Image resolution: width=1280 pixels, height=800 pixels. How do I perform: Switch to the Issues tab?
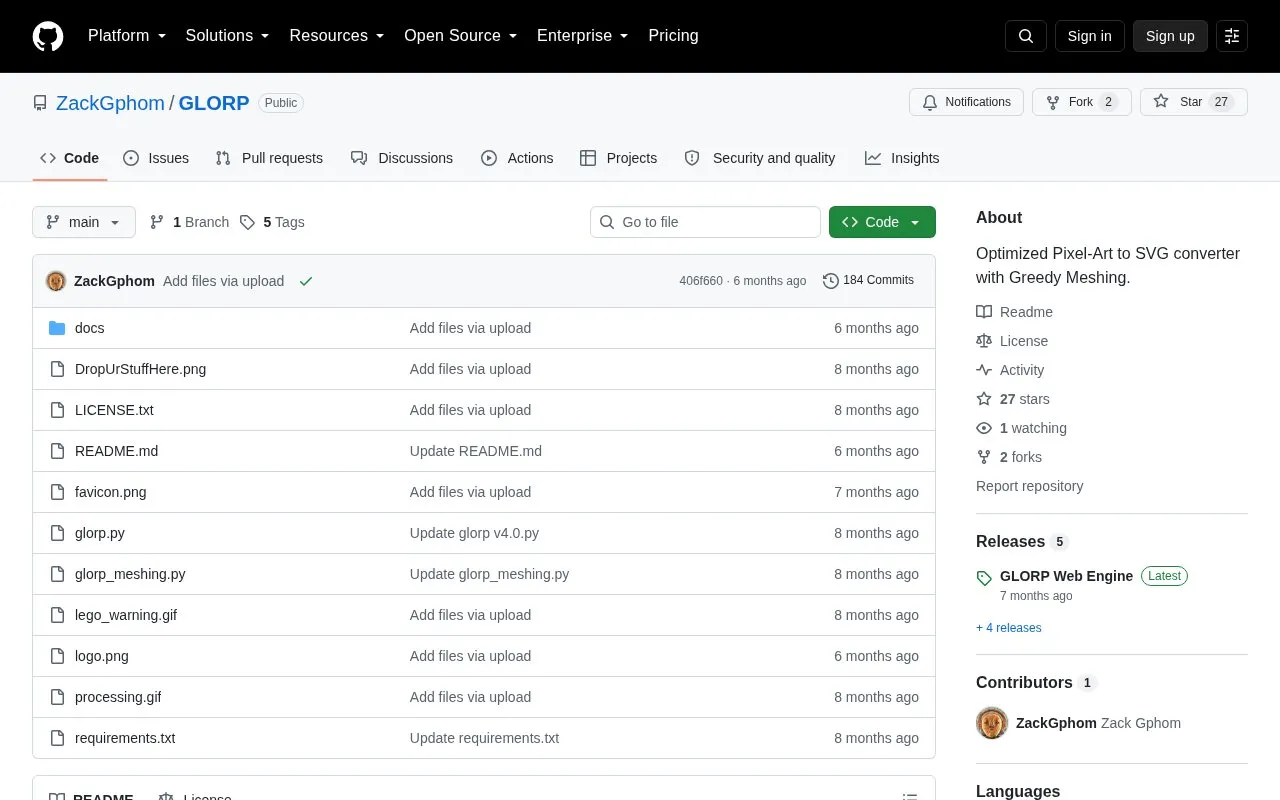tap(156, 158)
